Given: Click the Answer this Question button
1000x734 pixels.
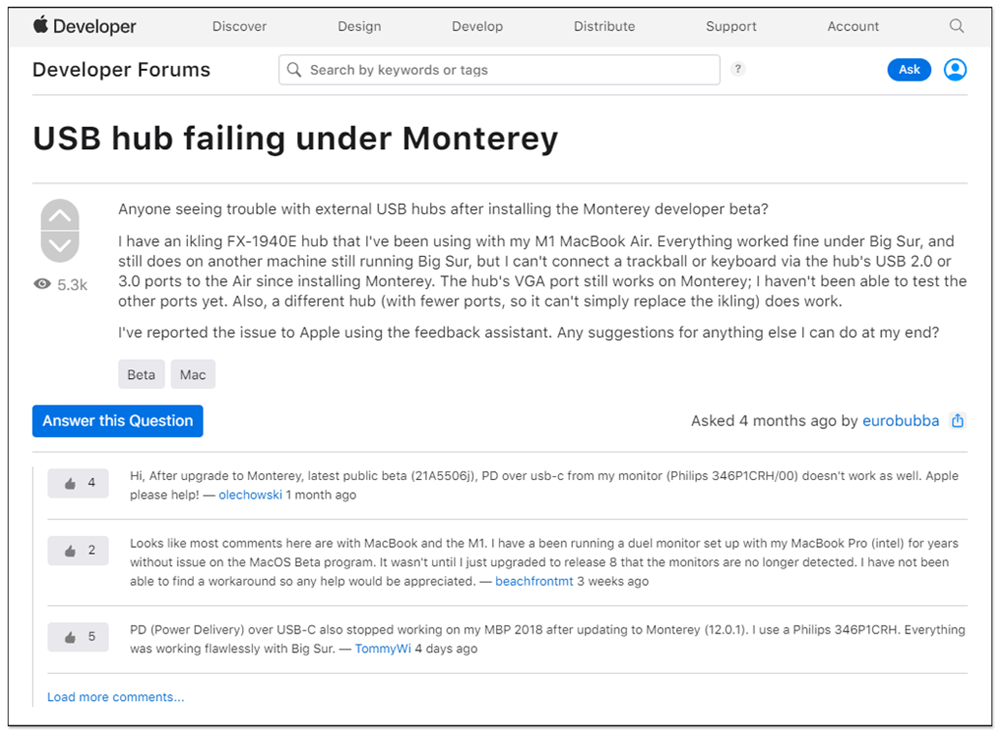Looking at the screenshot, I should point(118,421).
